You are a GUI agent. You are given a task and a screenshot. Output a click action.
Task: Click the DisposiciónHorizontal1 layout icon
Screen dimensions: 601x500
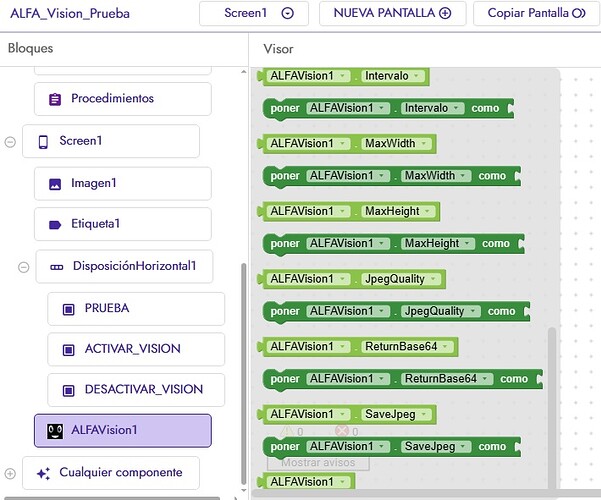[57, 267]
